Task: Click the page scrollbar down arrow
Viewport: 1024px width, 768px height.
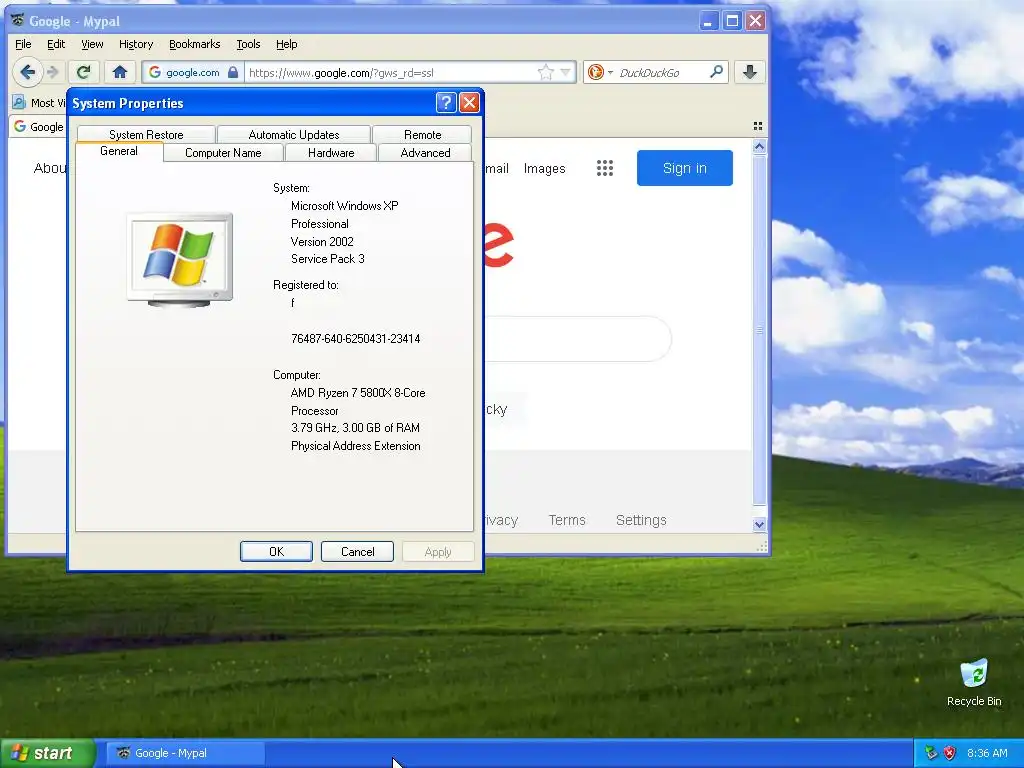Action: point(759,524)
